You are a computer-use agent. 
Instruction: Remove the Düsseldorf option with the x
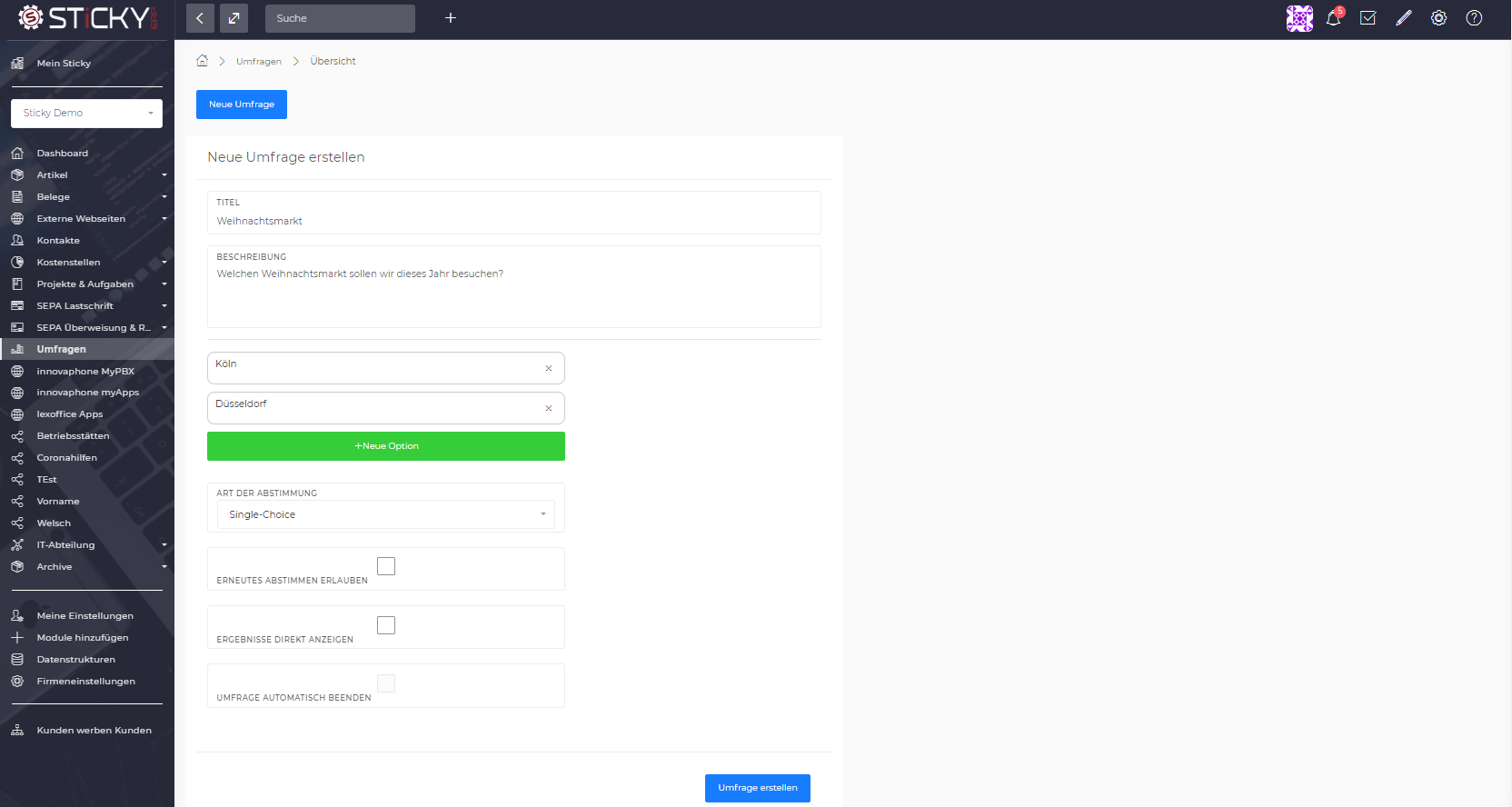coord(549,408)
